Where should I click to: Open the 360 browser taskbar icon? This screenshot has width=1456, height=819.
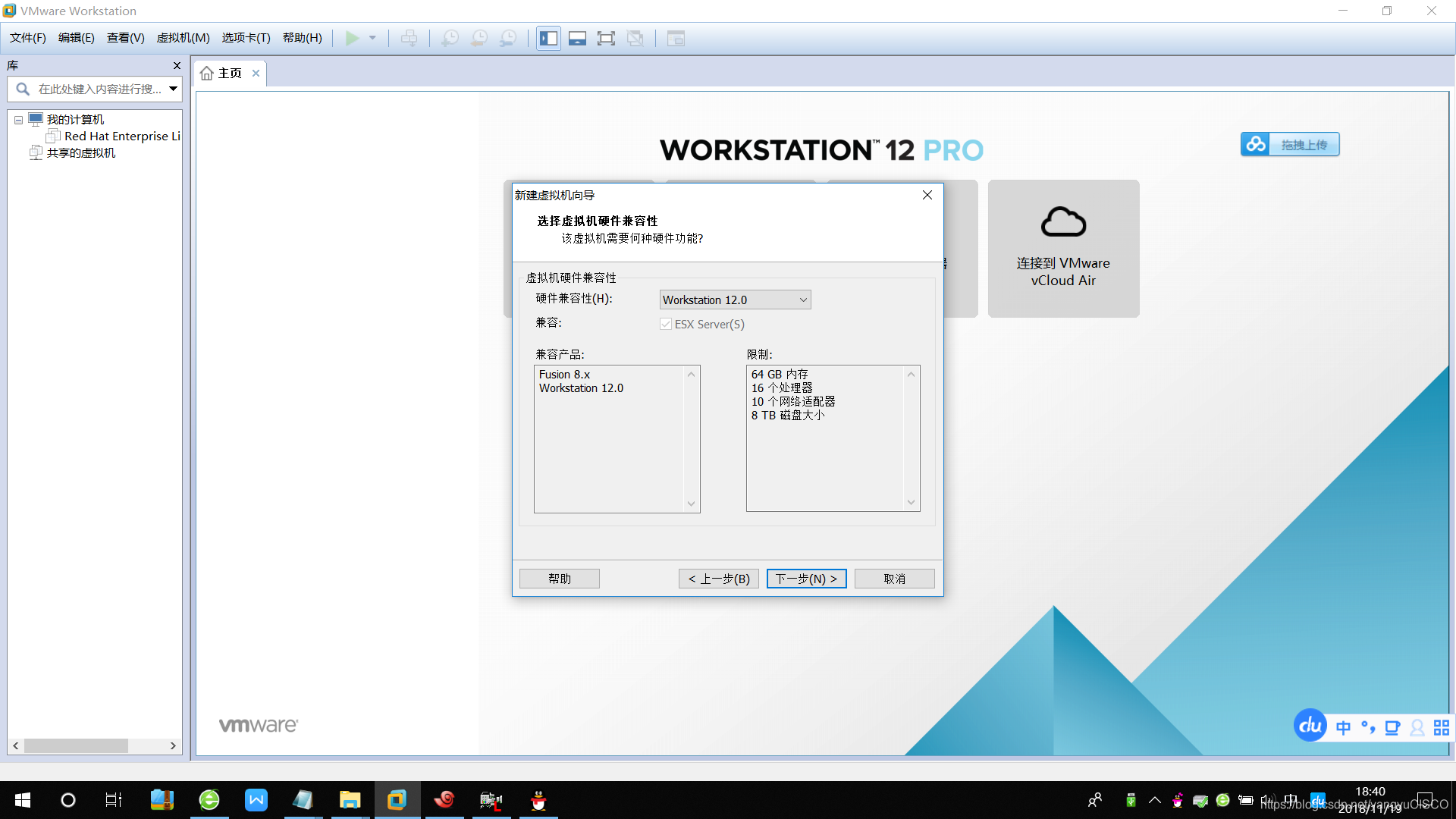coord(209,800)
